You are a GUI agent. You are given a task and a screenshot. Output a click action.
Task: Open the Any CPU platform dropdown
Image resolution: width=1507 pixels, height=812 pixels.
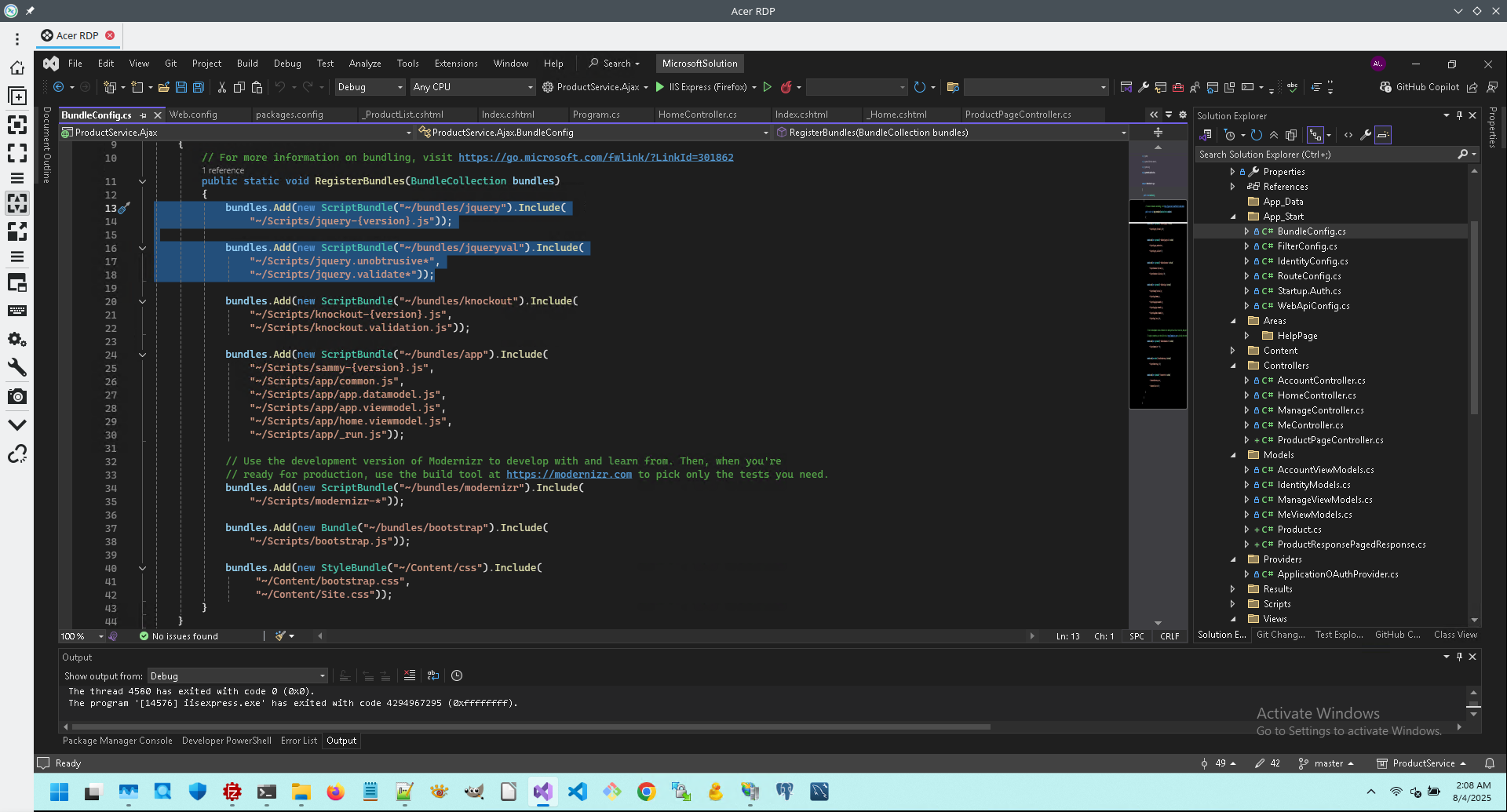point(473,87)
